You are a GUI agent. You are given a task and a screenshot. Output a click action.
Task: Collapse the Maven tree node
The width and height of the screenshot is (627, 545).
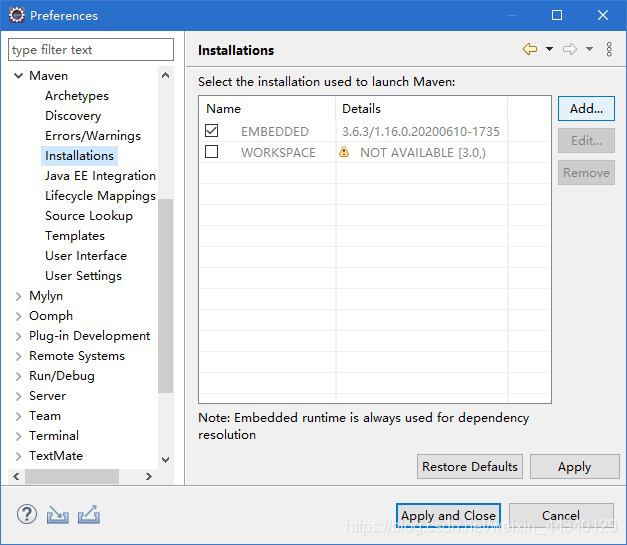coord(18,76)
